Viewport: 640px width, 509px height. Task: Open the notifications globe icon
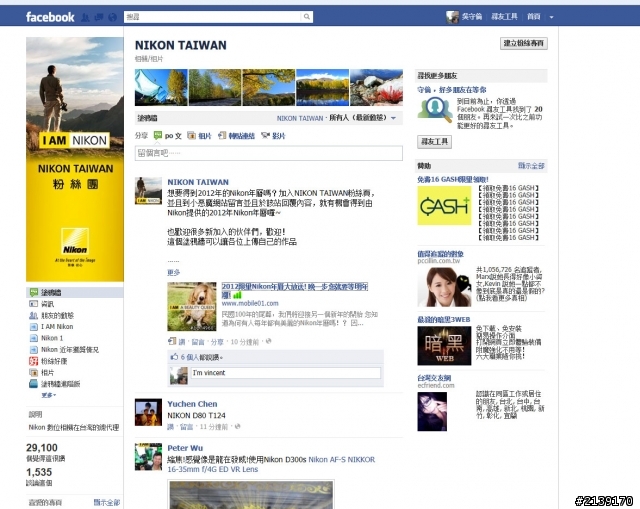click(112, 17)
